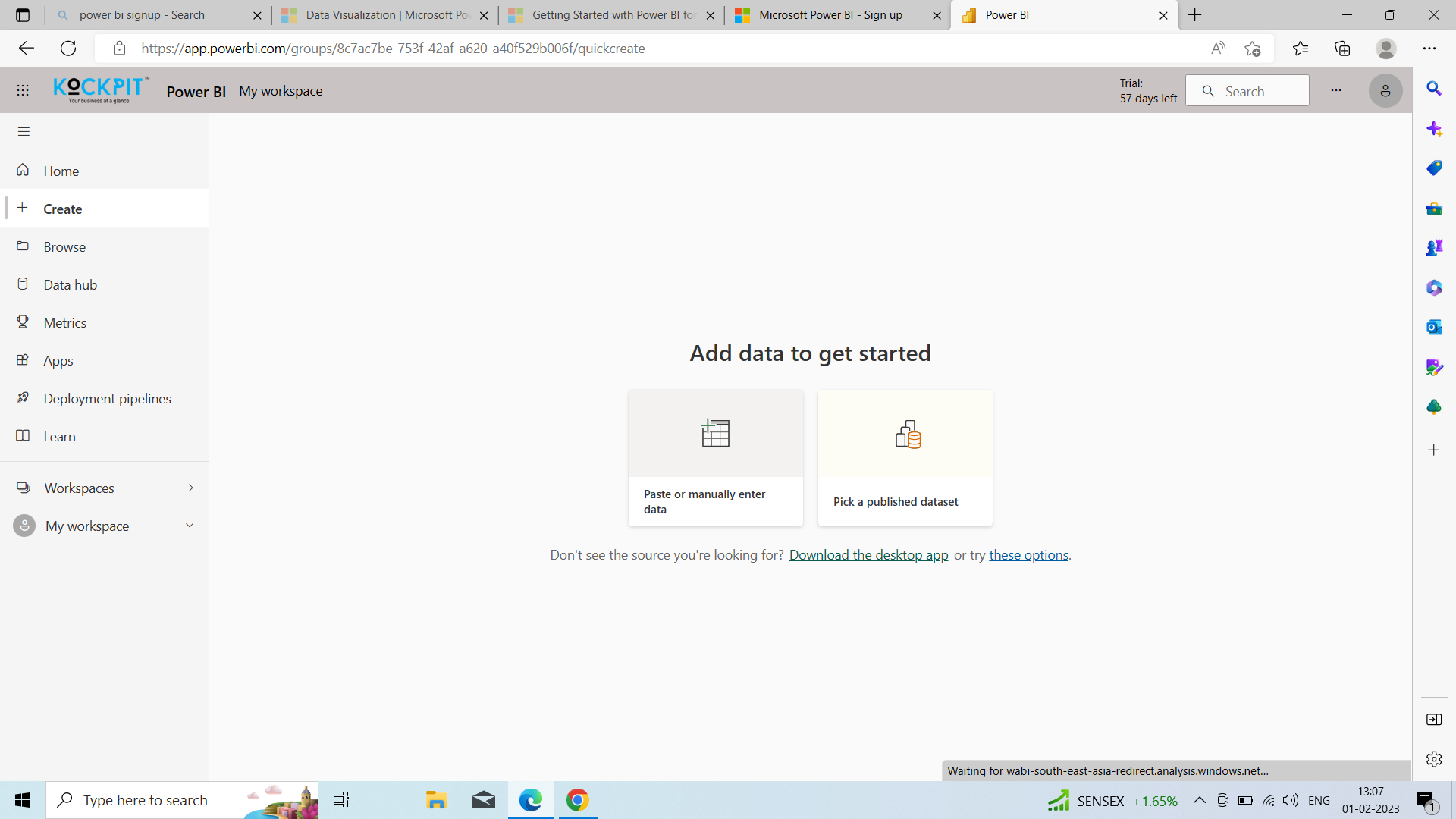Open Edge sidebar Games chess icon

(1433, 248)
